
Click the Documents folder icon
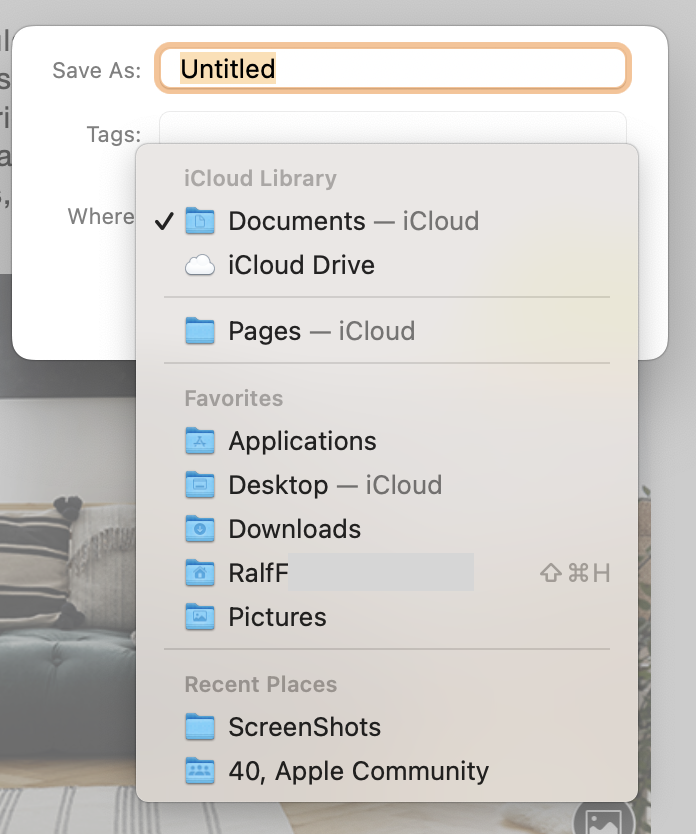click(x=200, y=221)
